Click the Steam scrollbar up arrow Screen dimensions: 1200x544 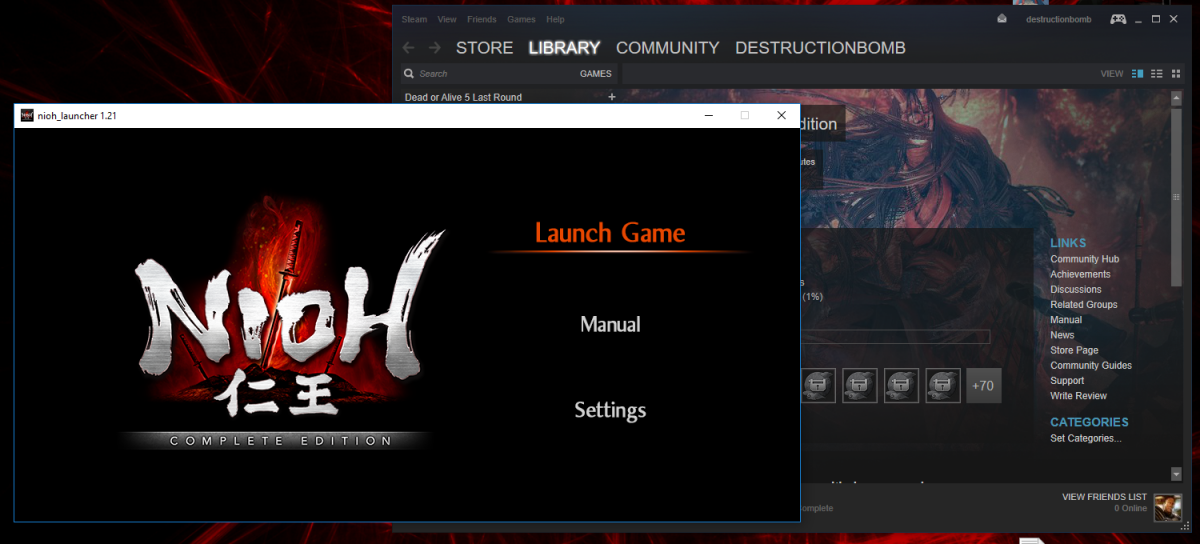1177,97
